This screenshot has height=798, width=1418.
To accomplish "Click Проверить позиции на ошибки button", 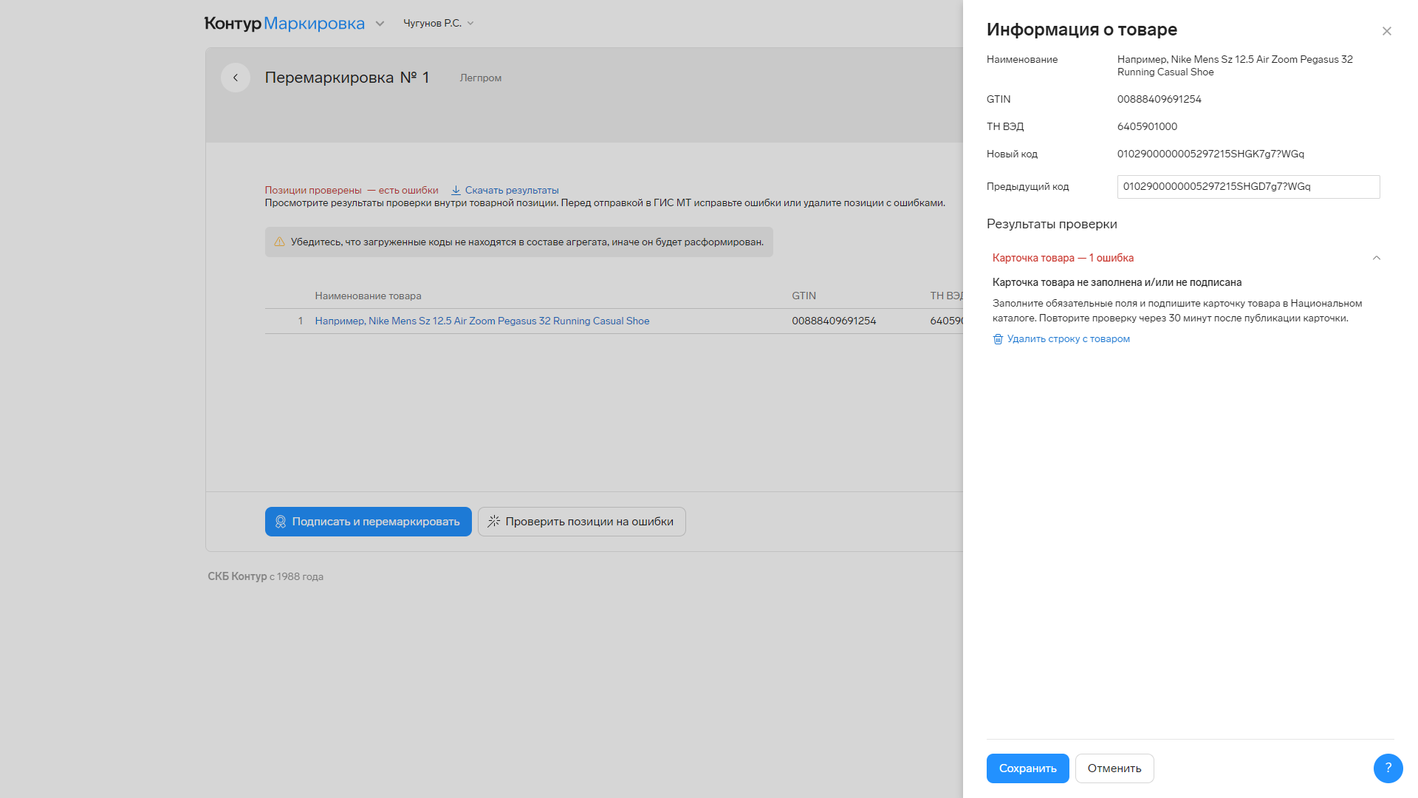I will pyautogui.click(x=582, y=521).
